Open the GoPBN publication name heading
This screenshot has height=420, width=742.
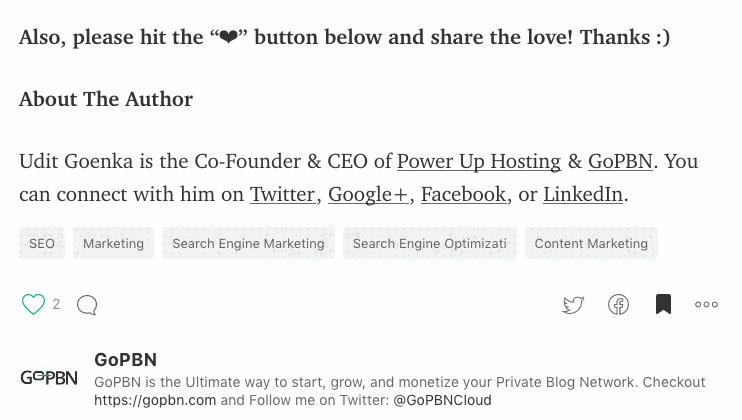[x=125, y=360]
